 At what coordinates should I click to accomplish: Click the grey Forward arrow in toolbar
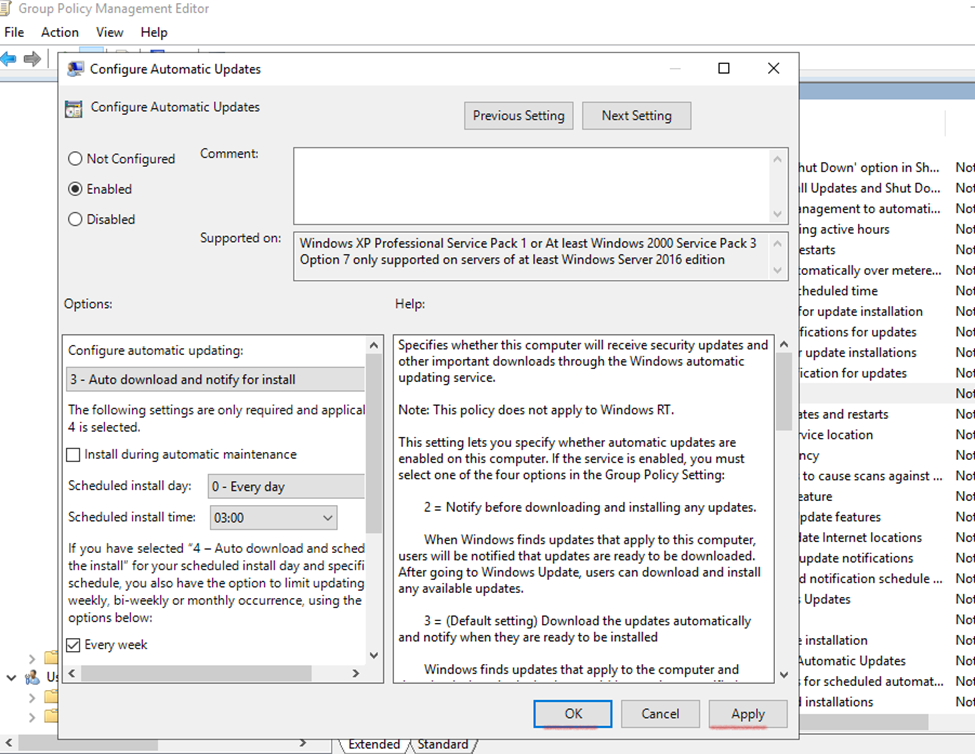coord(32,59)
